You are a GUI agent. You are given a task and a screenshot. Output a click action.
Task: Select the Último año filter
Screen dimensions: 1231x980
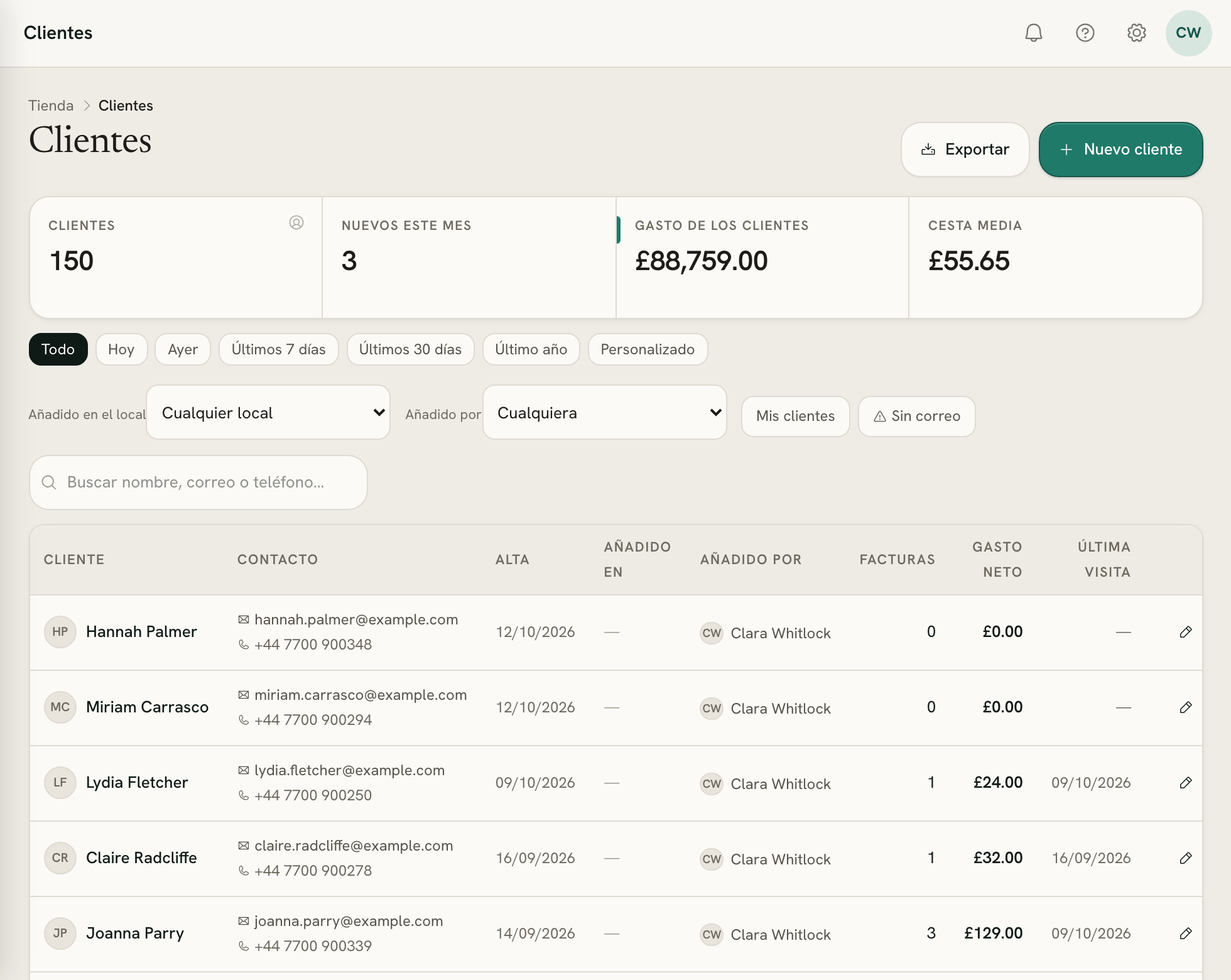(x=531, y=349)
